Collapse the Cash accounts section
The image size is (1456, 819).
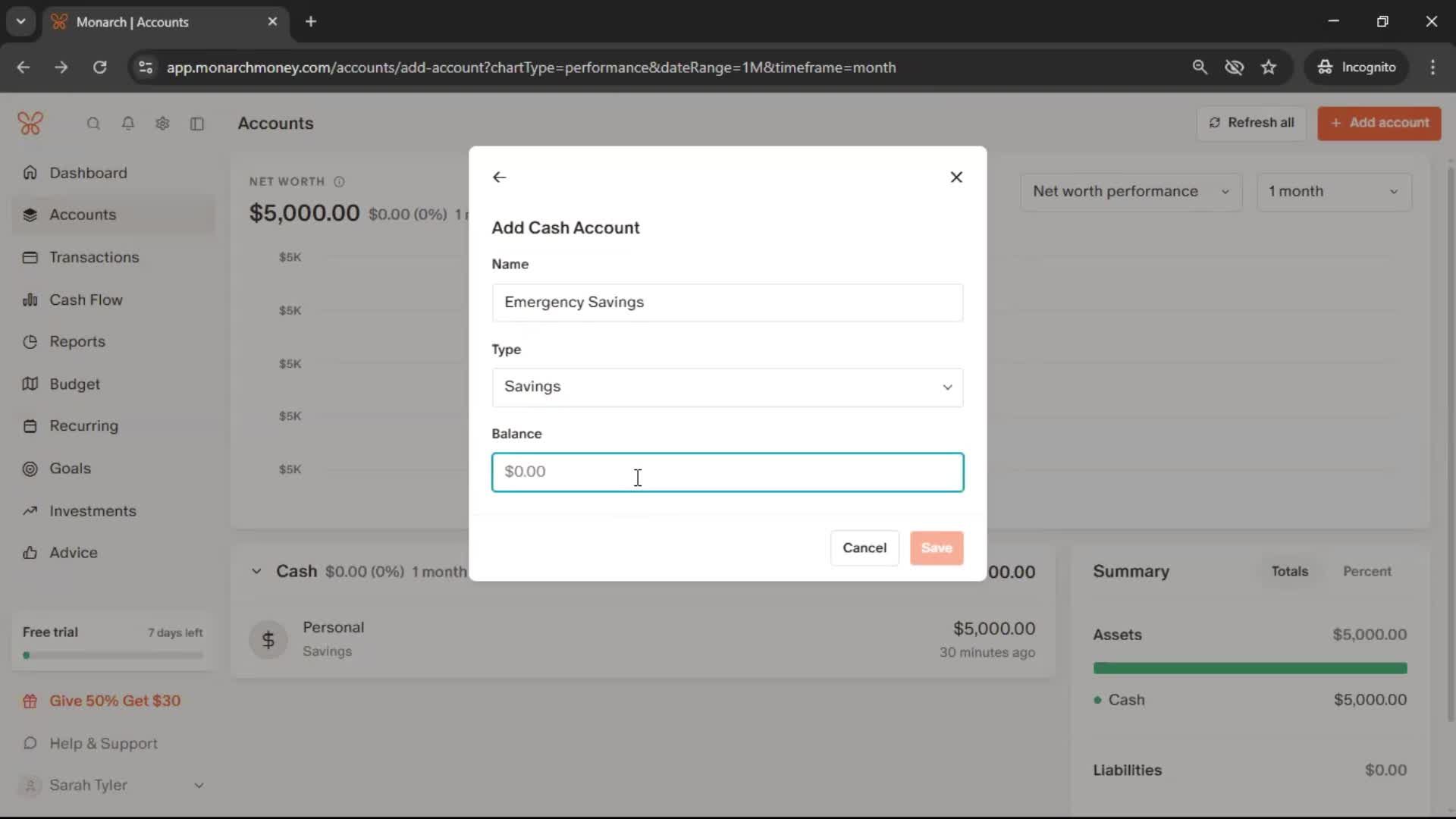coord(256,571)
